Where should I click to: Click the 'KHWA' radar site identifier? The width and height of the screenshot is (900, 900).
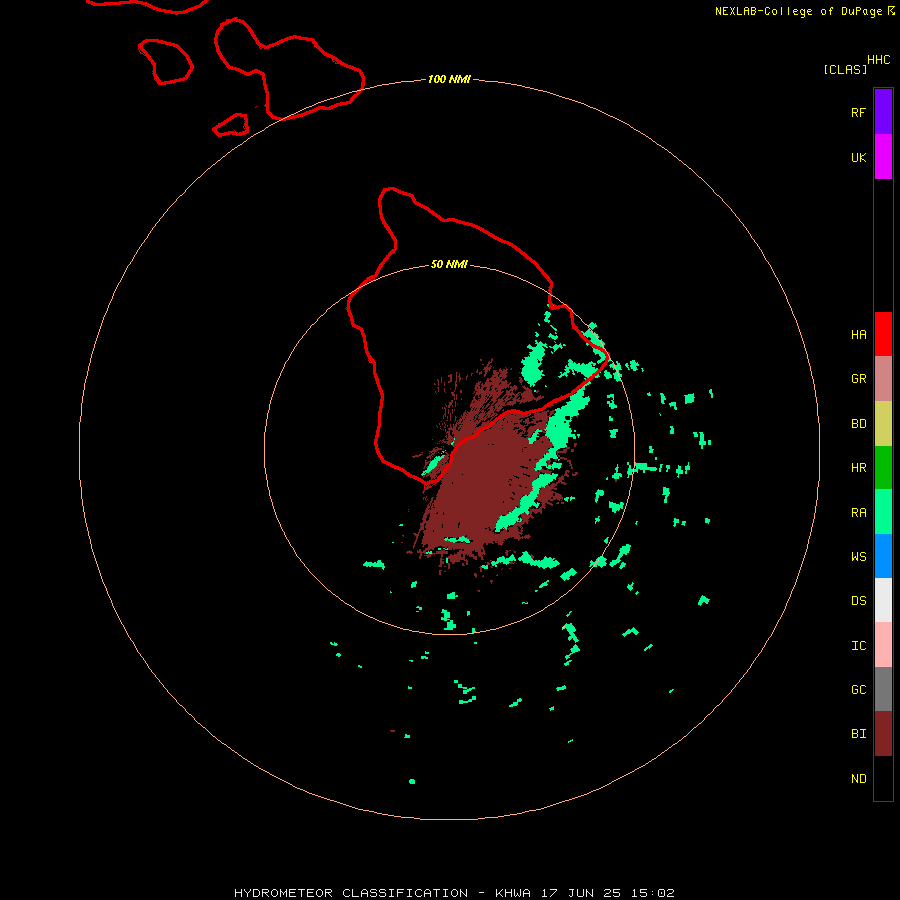click(513, 893)
